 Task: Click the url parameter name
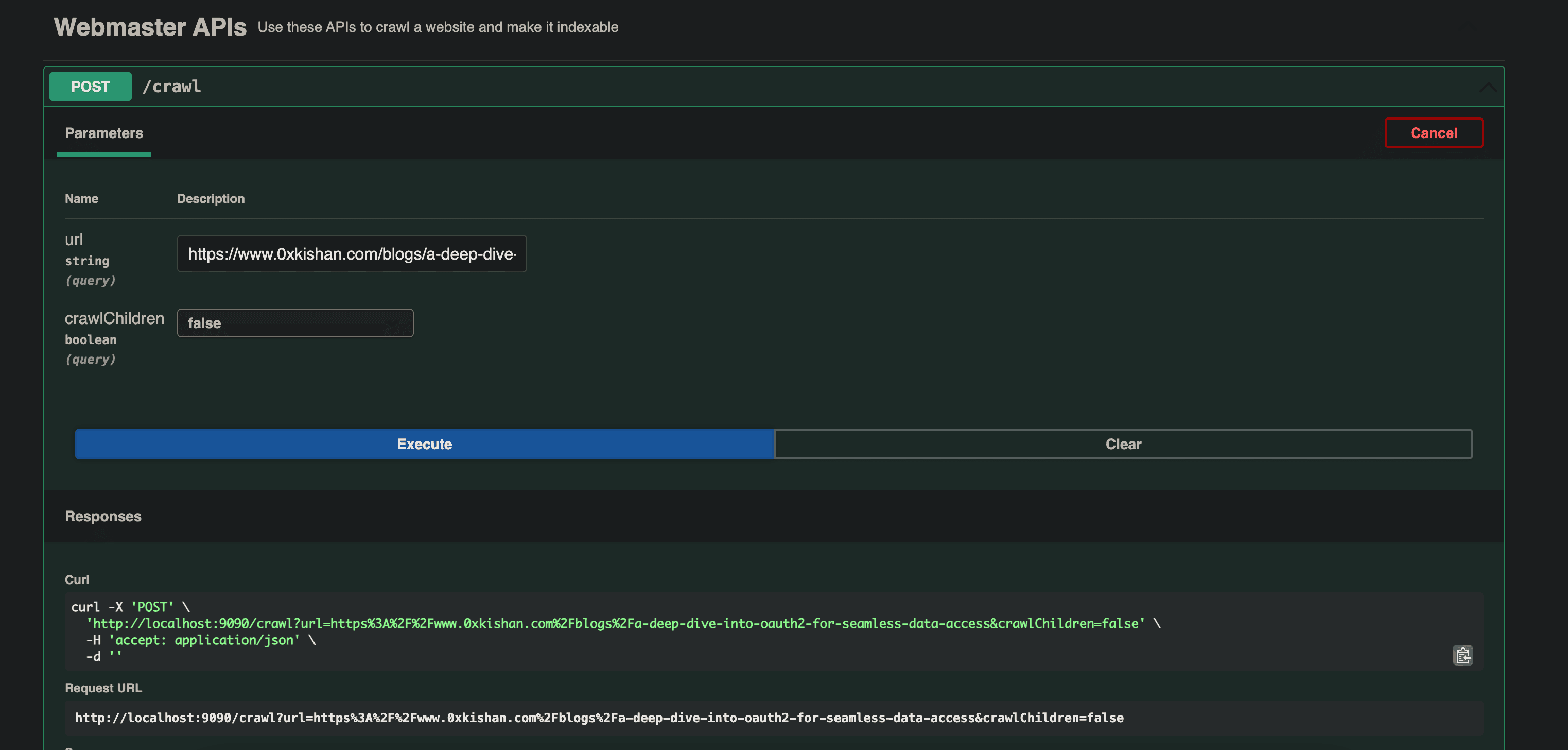[x=74, y=240]
